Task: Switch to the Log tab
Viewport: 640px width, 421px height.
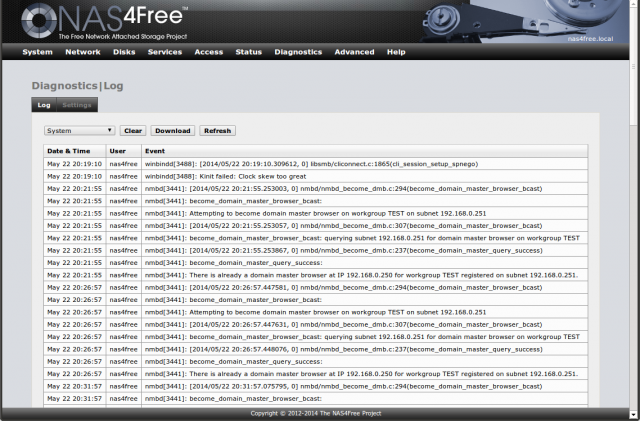Action: (44, 105)
